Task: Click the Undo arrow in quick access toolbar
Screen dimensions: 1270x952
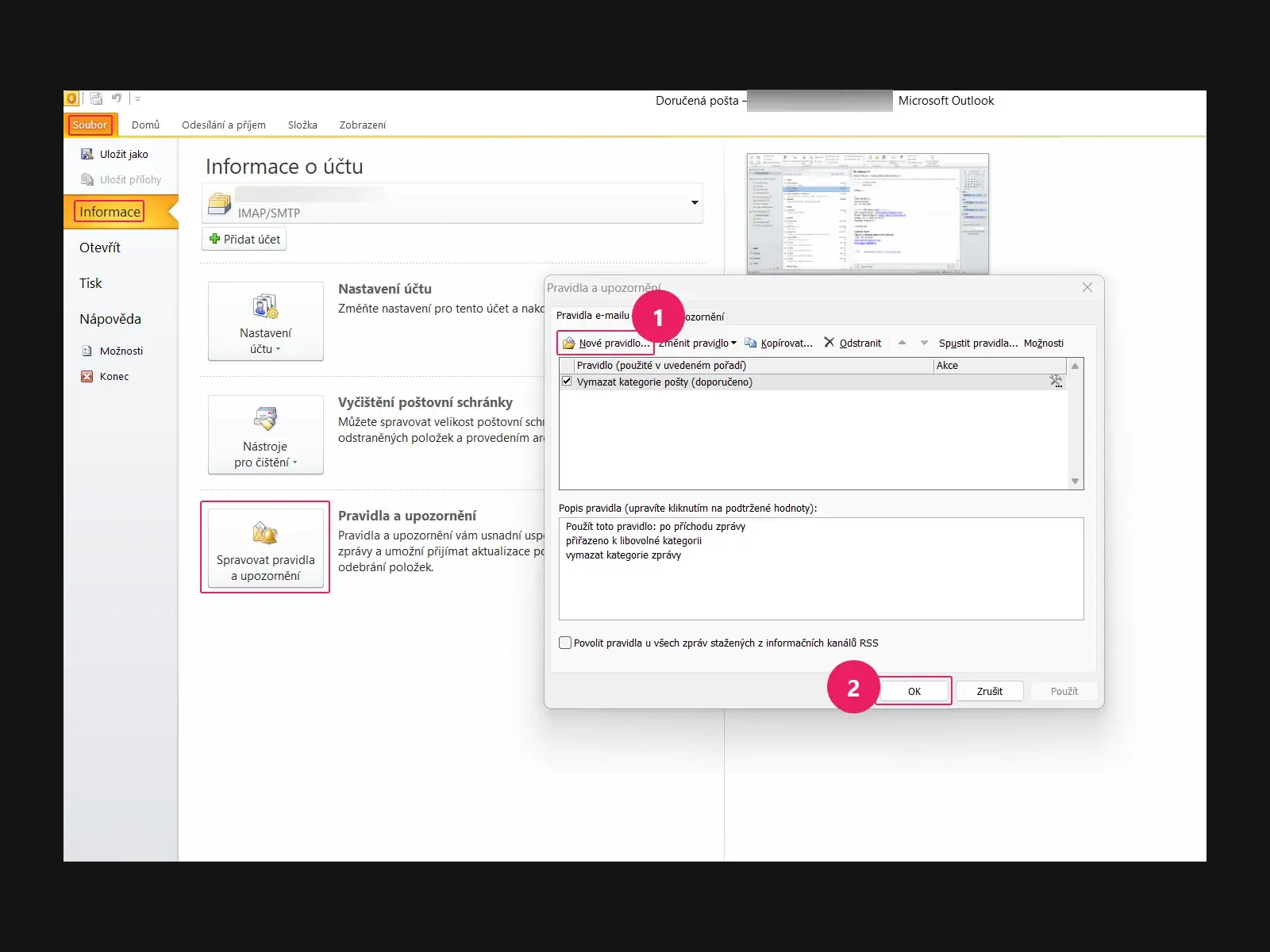Action: pyautogui.click(x=117, y=98)
